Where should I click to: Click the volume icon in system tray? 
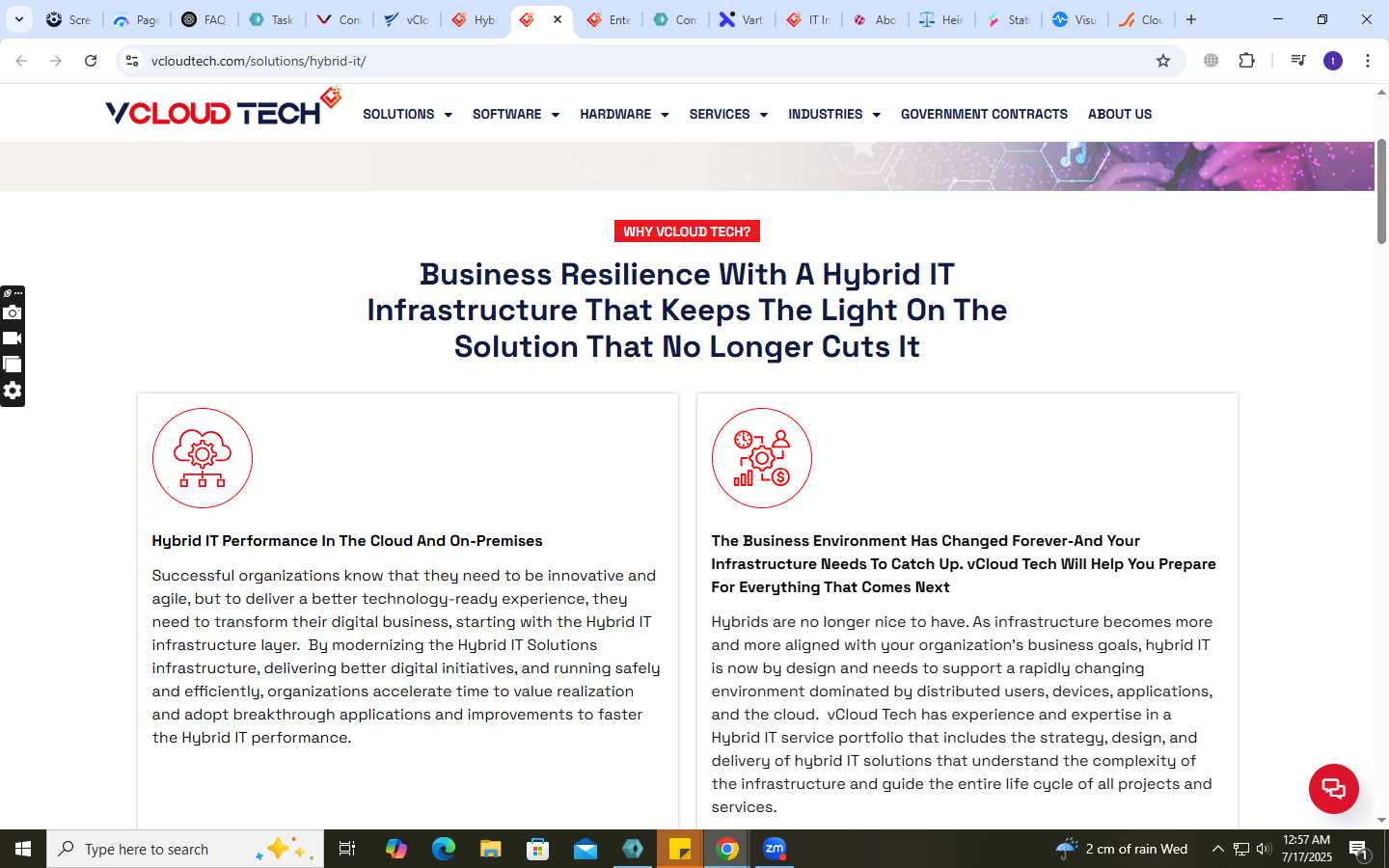pyautogui.click(x=1264, y=849)
